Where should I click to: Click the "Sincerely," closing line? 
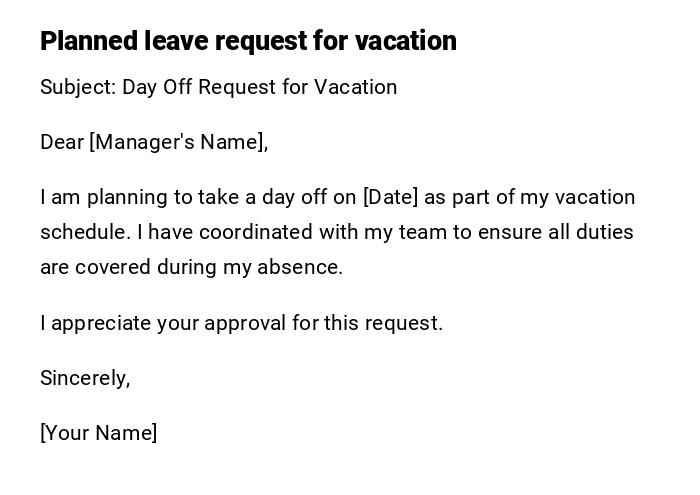pyautogui.click(x=85, y=378)
